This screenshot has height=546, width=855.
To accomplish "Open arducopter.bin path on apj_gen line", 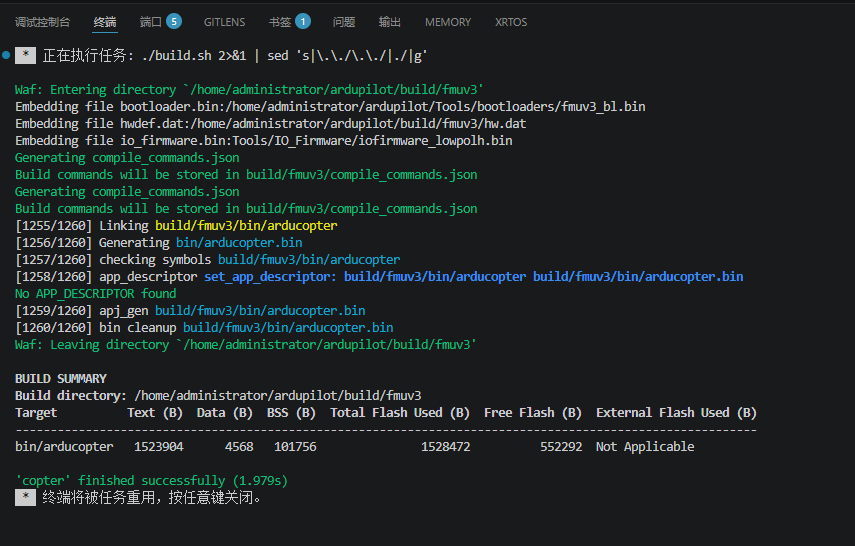I will [x=260, y=310].
